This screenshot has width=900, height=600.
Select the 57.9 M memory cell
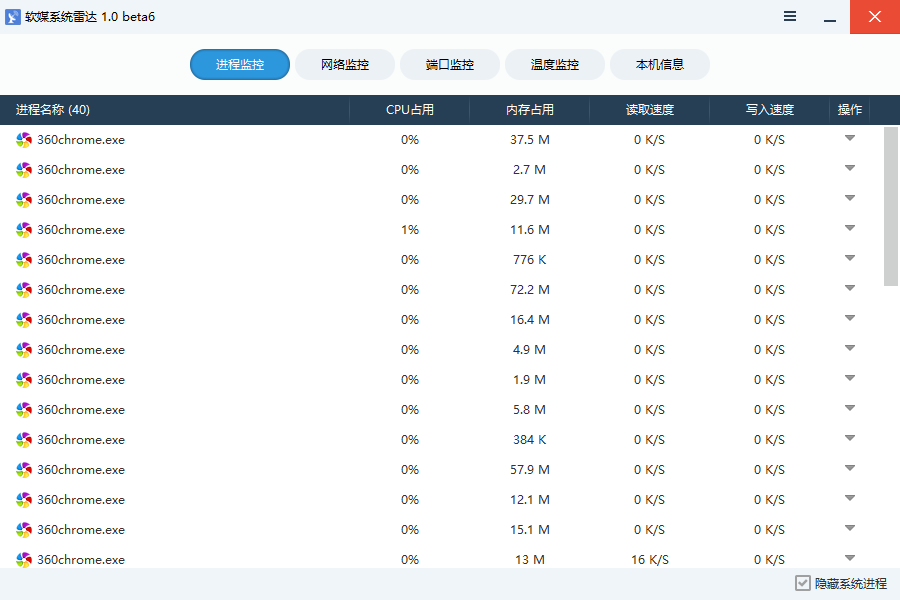click(530, 470)
